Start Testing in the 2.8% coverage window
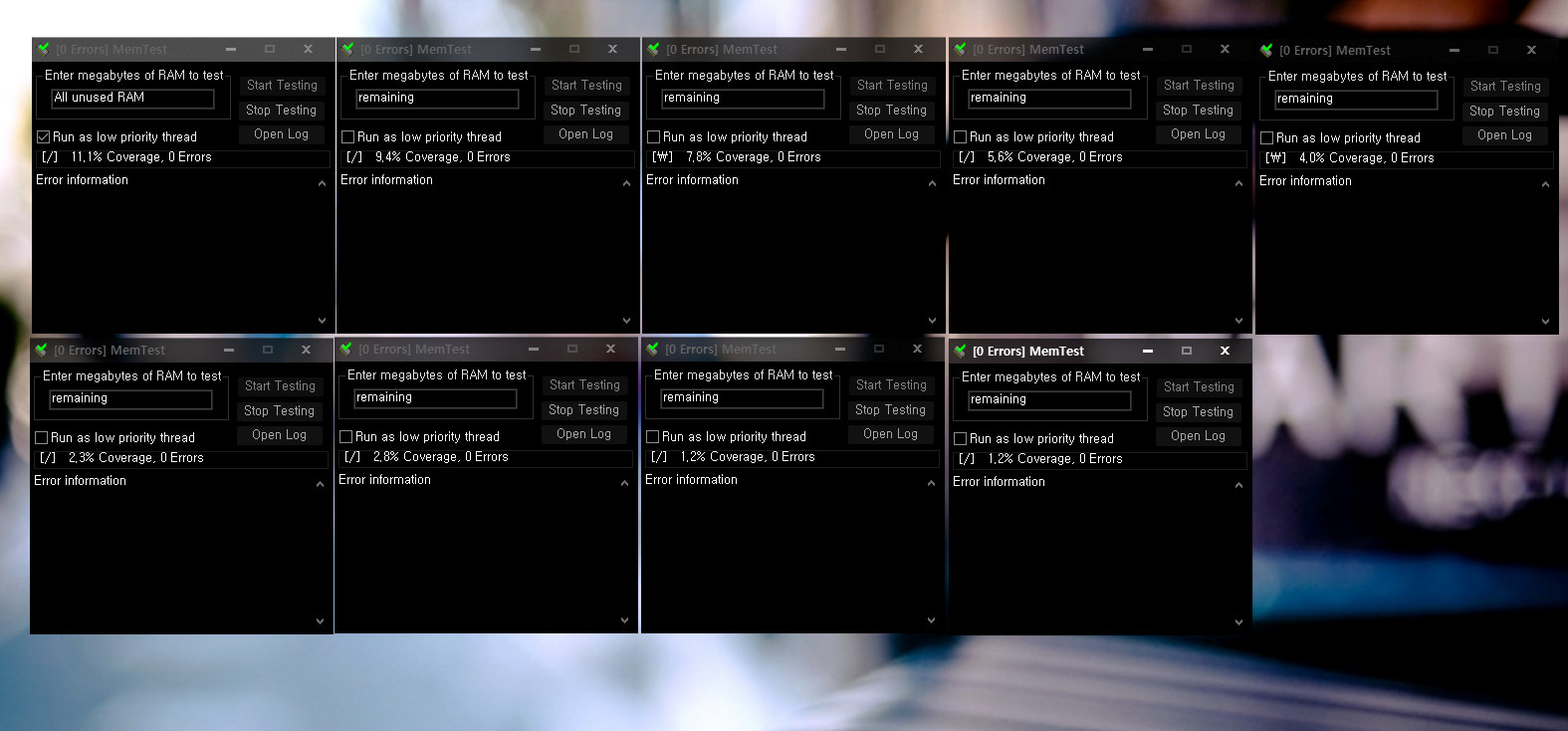 [x=583, y=385]
